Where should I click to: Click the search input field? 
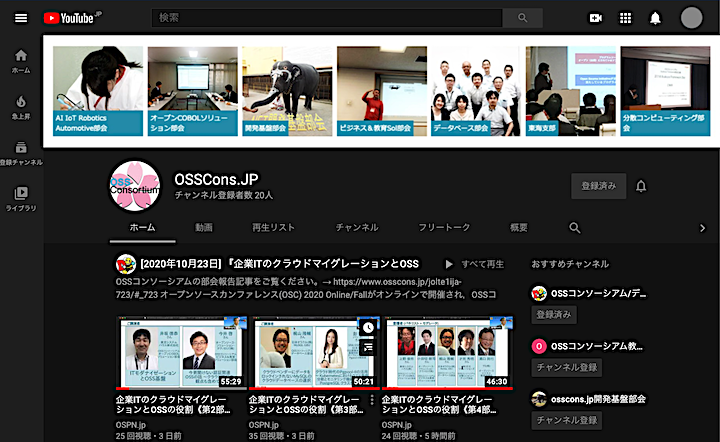click(x=326, y=18)
